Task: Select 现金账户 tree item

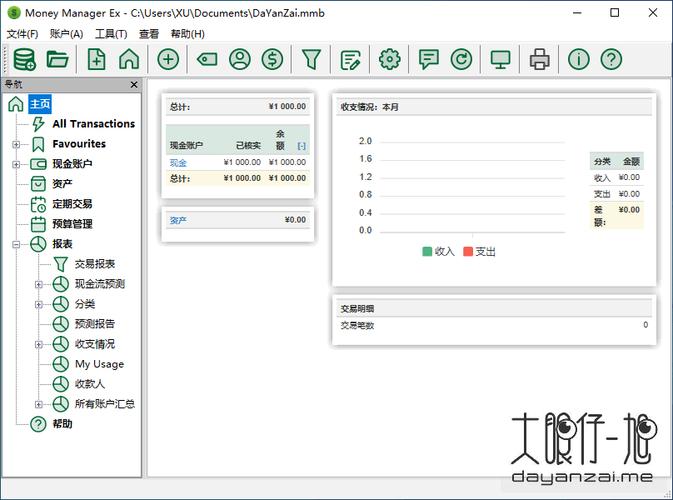Action: [72, 164]
